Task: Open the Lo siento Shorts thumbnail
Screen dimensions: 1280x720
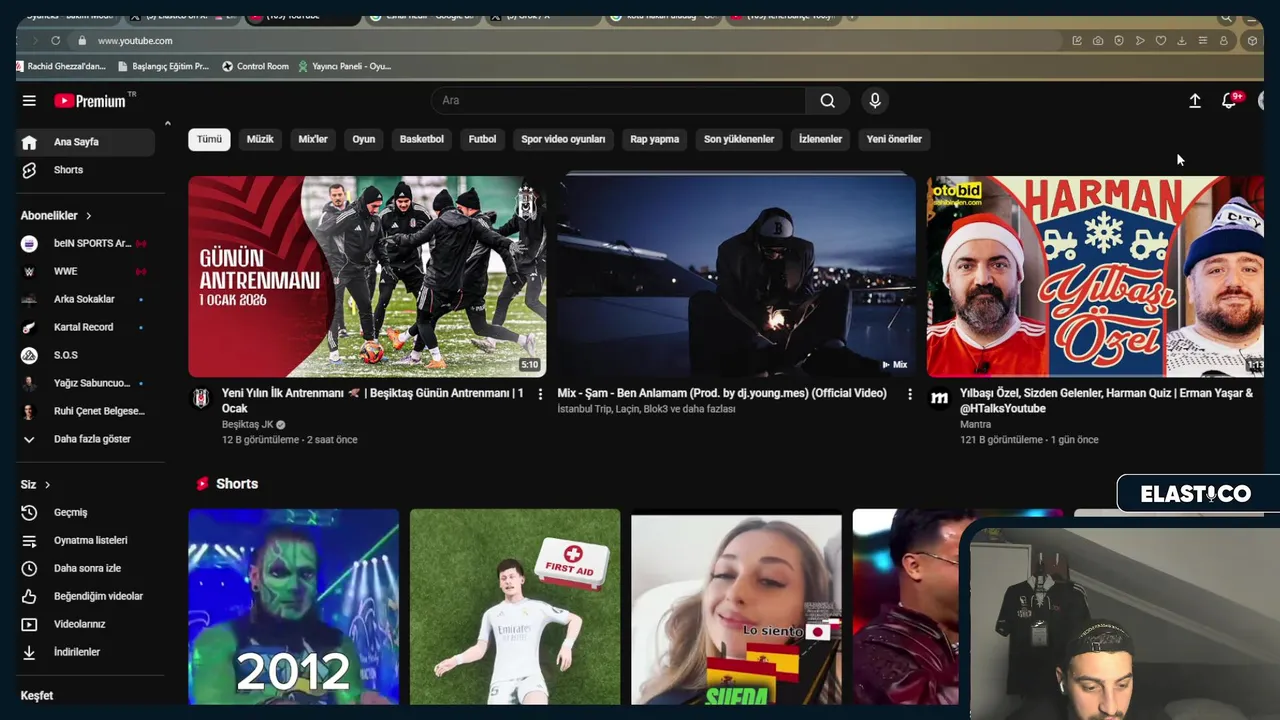Action: (736, 607)
